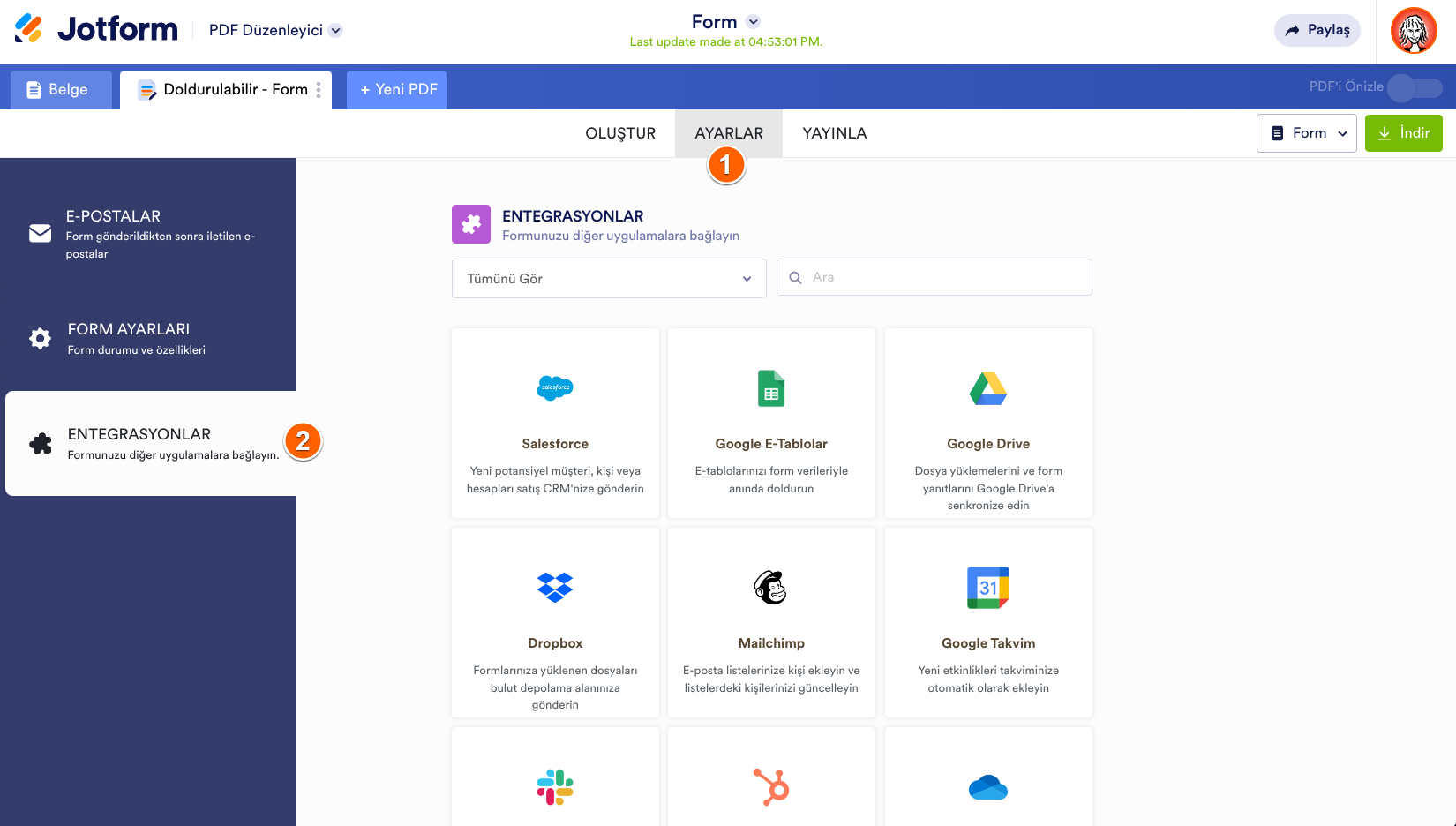
Task: Click the Form title at top
Action: (x=715, y=22)
